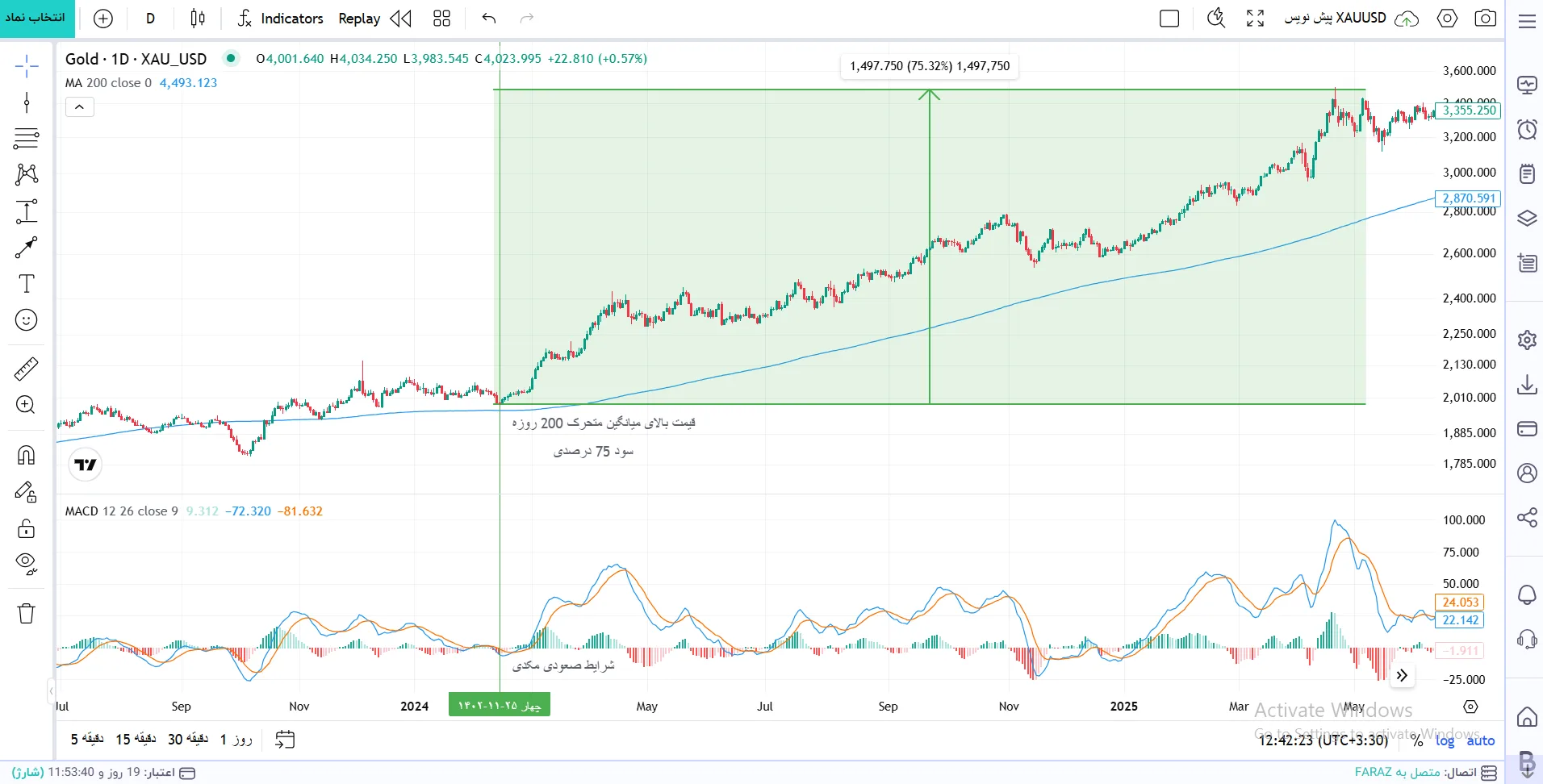Viewport: 1543px width, 784px height.
Task: Open the candlestick chart style menu
Action: tap(198, 19)
